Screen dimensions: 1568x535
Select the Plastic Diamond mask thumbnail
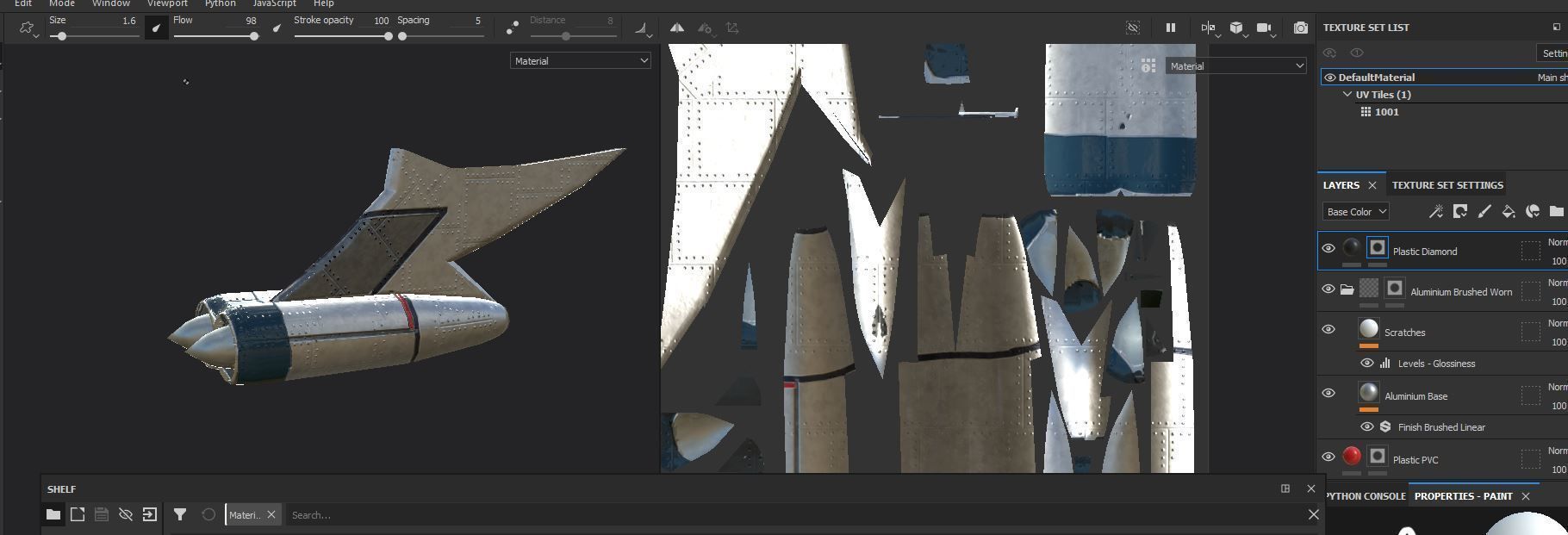pos(1378,248)
